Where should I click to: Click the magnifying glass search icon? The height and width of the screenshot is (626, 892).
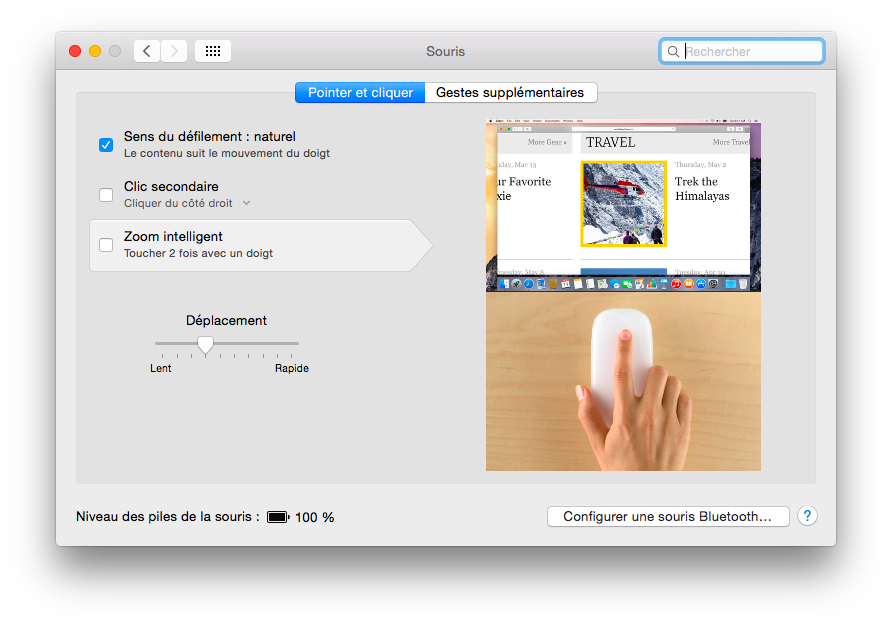pyautogui.click(x=673, y=51)
